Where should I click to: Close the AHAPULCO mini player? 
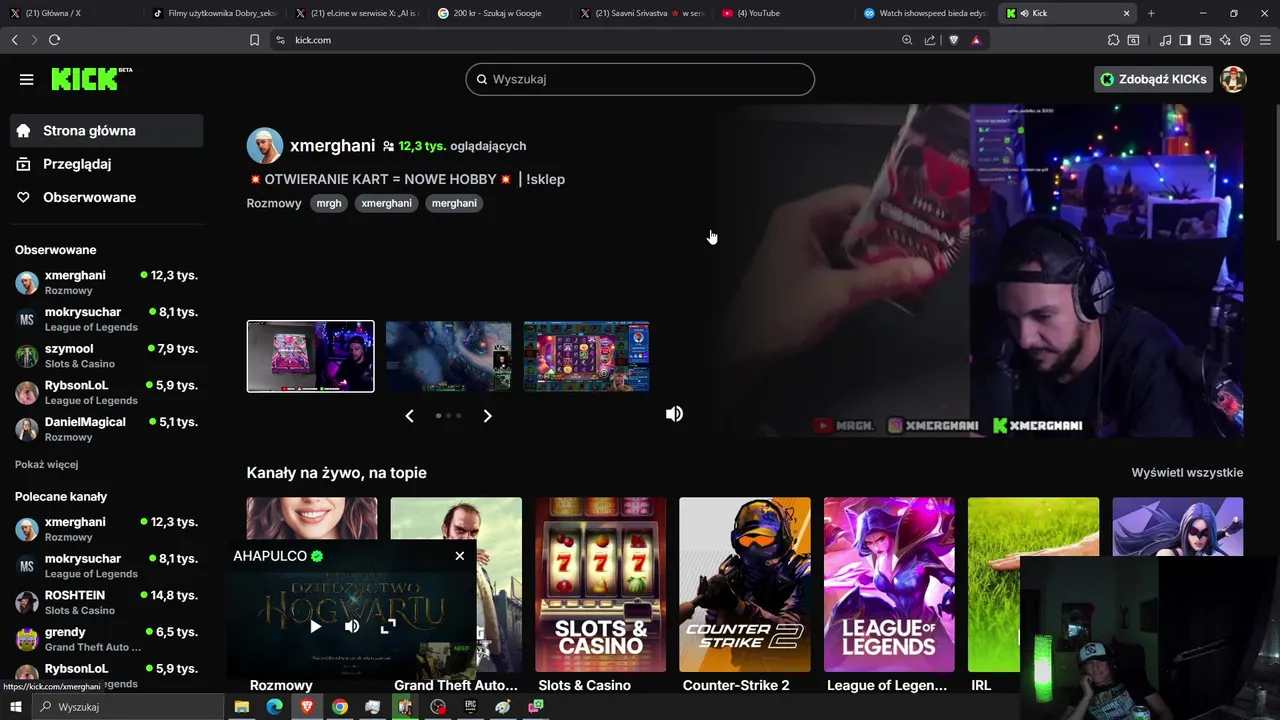[460, 556]
